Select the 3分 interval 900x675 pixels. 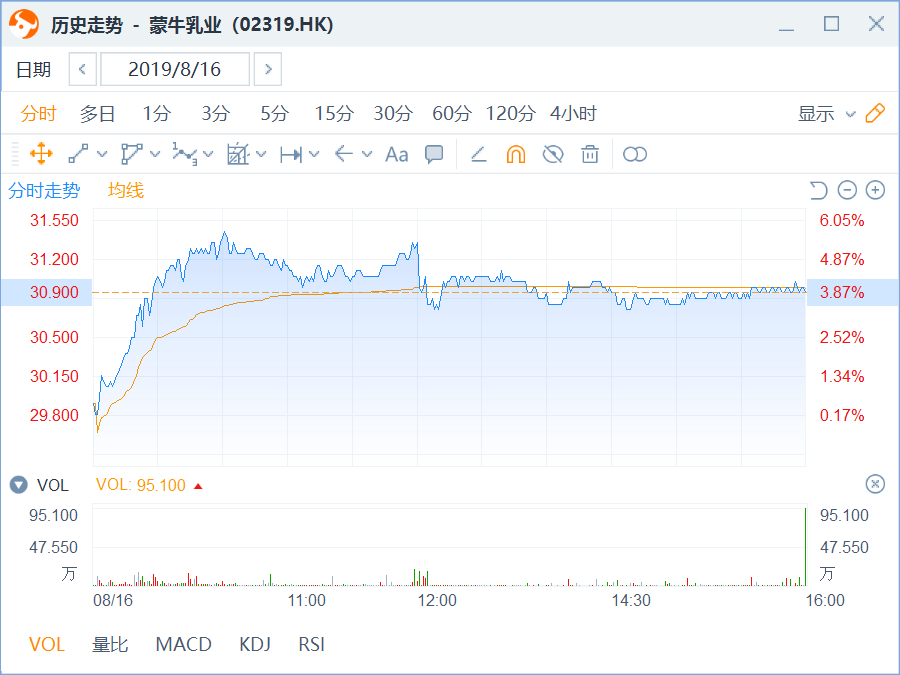(x=215, y=114)
